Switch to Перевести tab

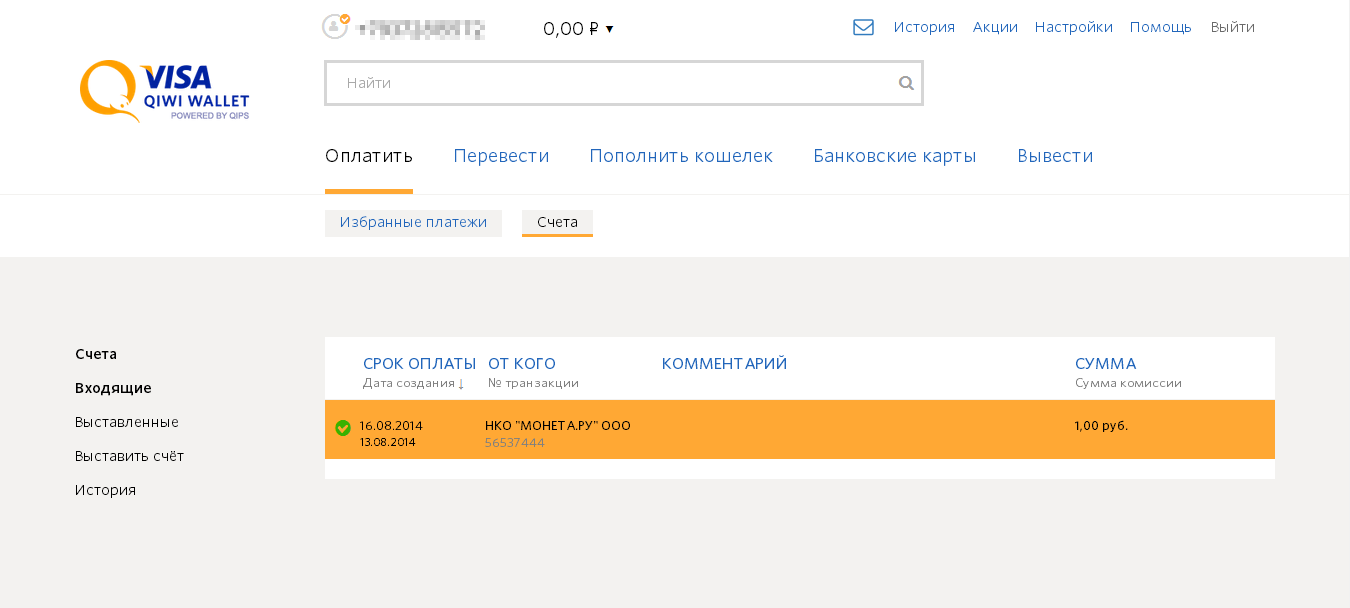(501, 156)
